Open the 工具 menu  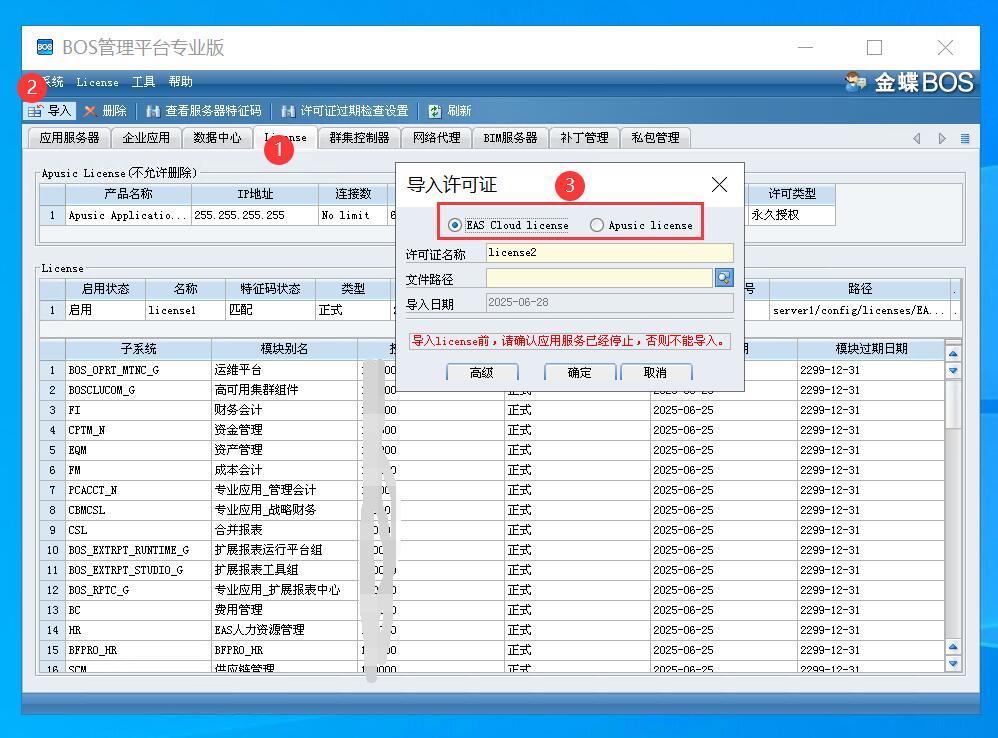(143, 82)
